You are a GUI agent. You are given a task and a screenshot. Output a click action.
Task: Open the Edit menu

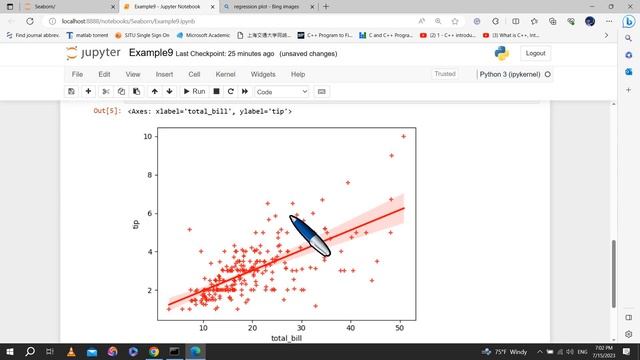(104, 74)
